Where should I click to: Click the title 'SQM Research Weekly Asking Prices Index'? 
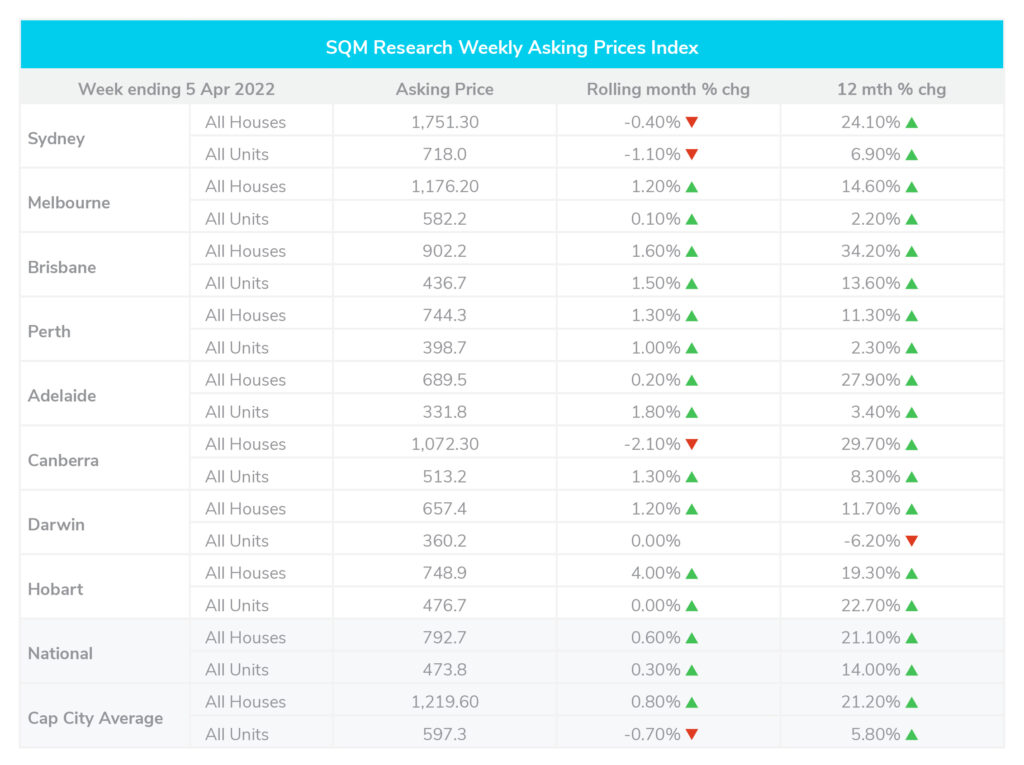click(512, 47)
